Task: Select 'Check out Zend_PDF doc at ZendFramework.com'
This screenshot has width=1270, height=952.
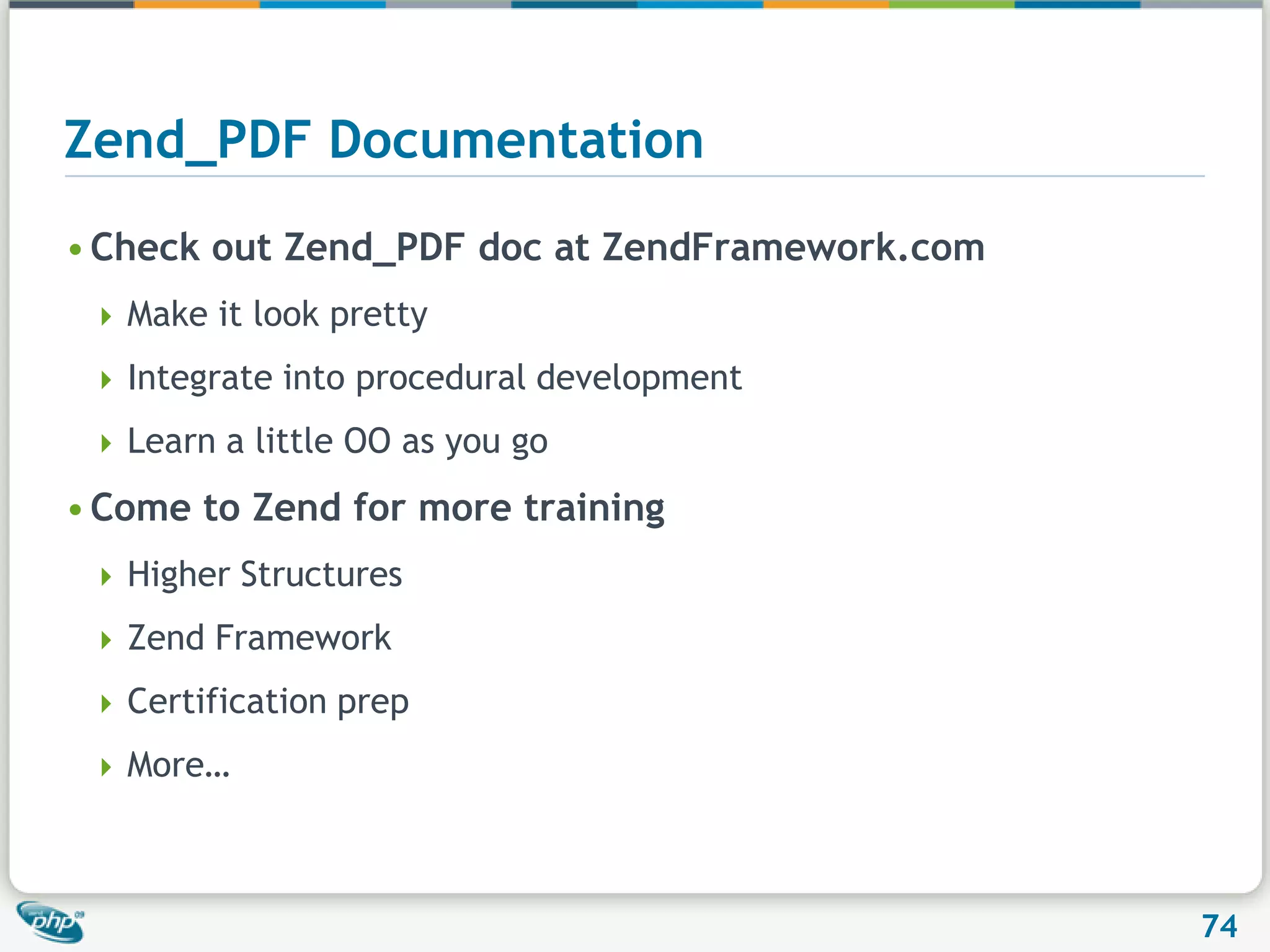Action: click(x=538, y=248)
